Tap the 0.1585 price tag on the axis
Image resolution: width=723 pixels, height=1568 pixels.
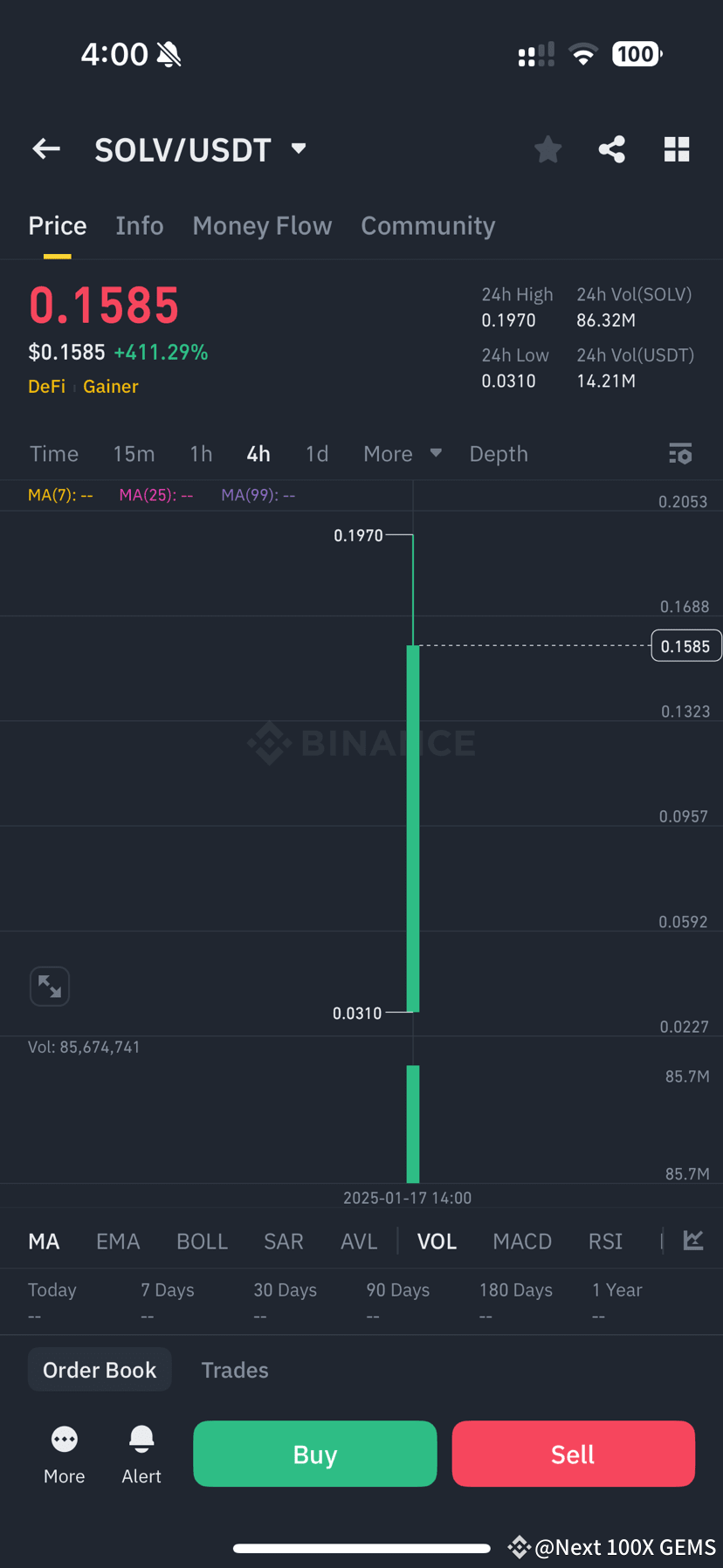686,645
